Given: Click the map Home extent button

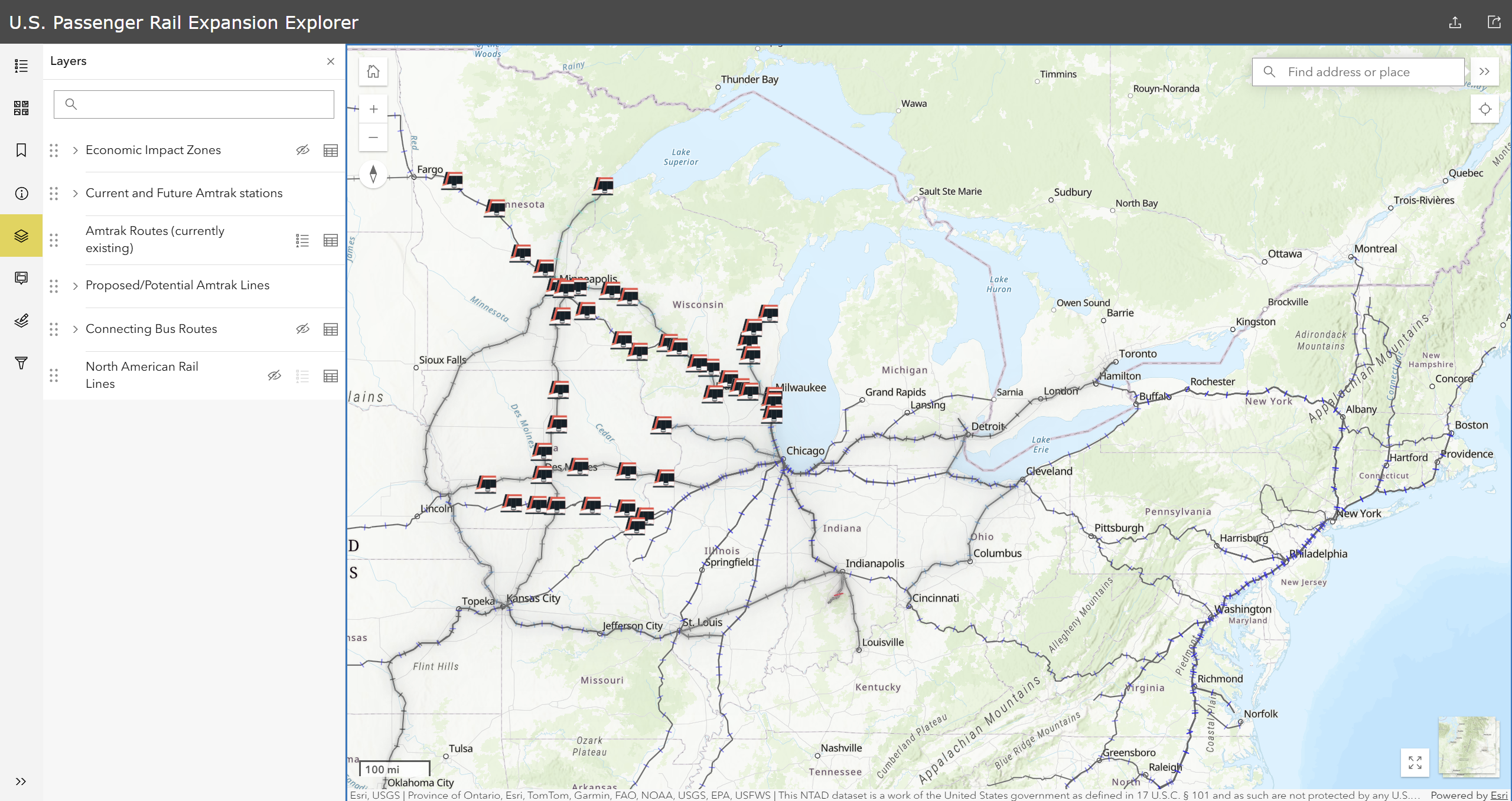Looking at the screenshot, I should click(x=373, y=71).
